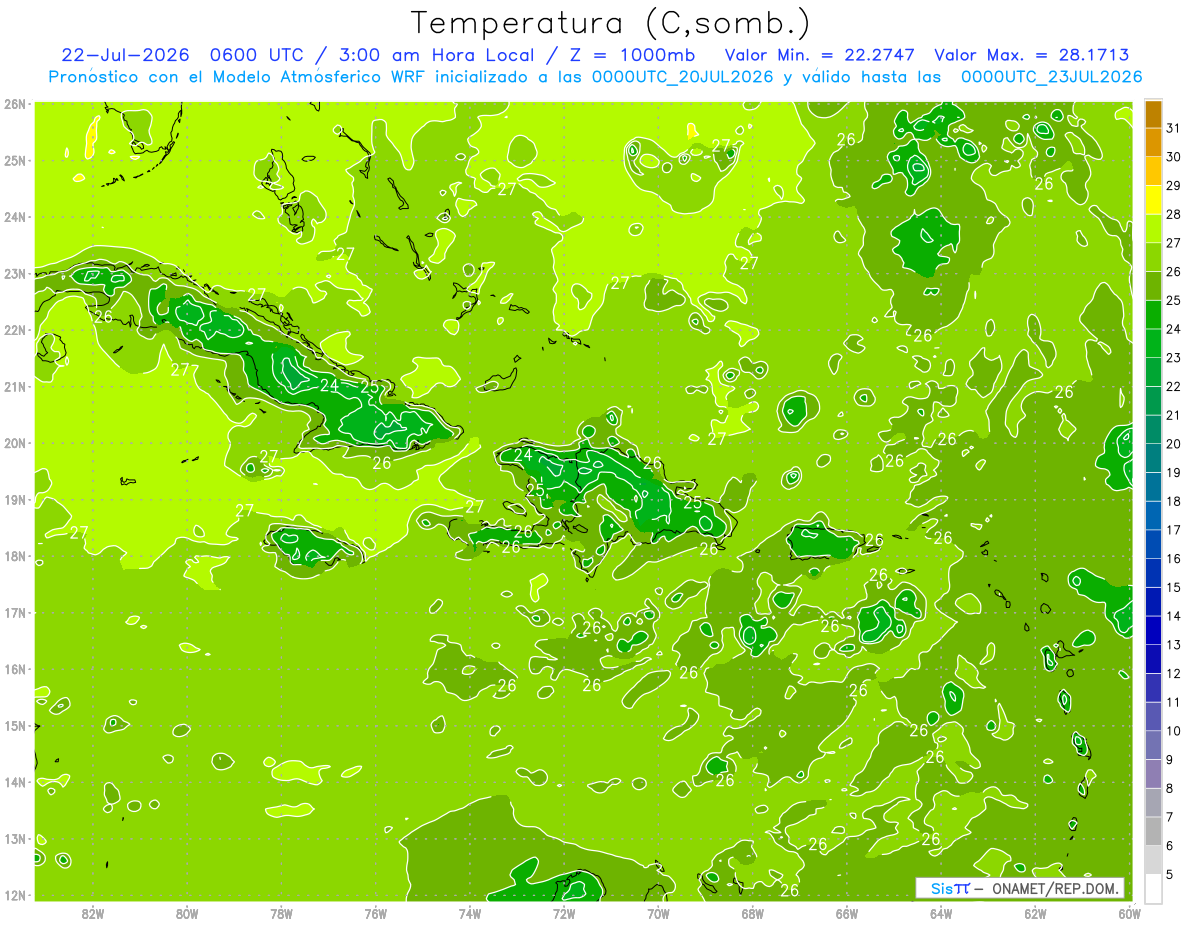Click legend value 20 on color scale
The image size is (1200, 927).
coord(1173,444)
